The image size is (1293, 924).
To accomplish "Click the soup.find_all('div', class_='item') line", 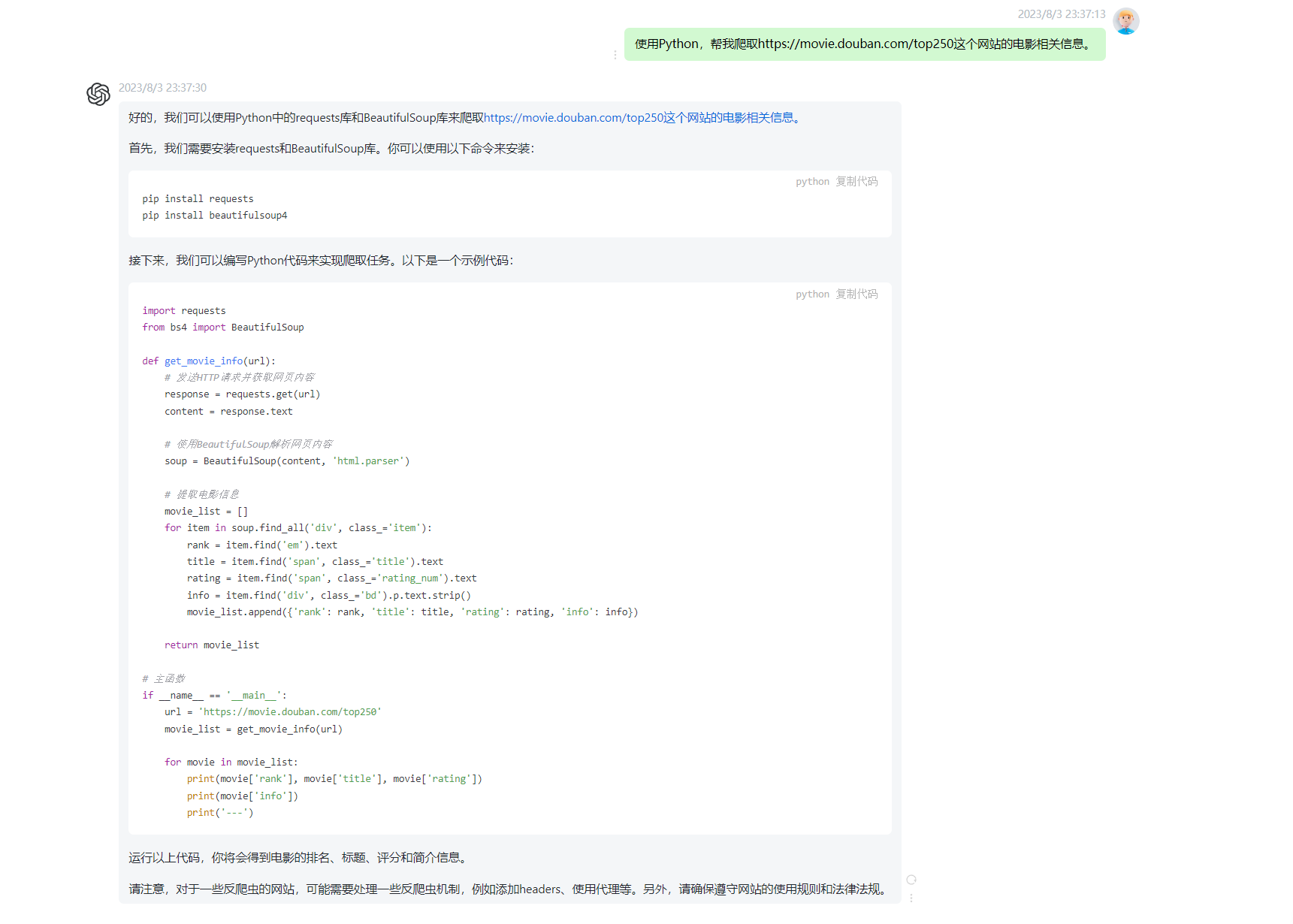I will point(298,528).
